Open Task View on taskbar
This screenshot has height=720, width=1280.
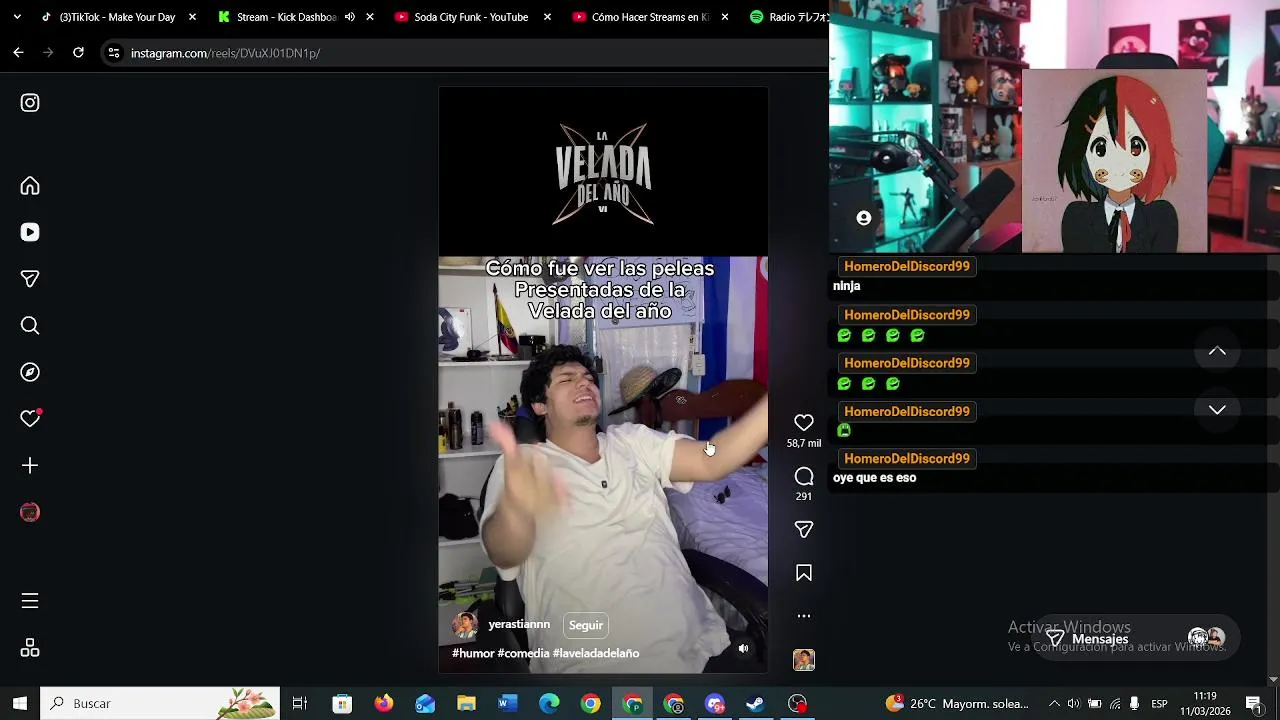[x=299, y=703]
